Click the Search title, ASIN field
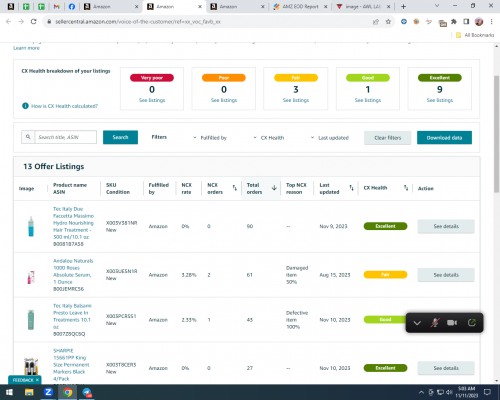The width and height of the screenshot is (500, 400). coord(66,137)
